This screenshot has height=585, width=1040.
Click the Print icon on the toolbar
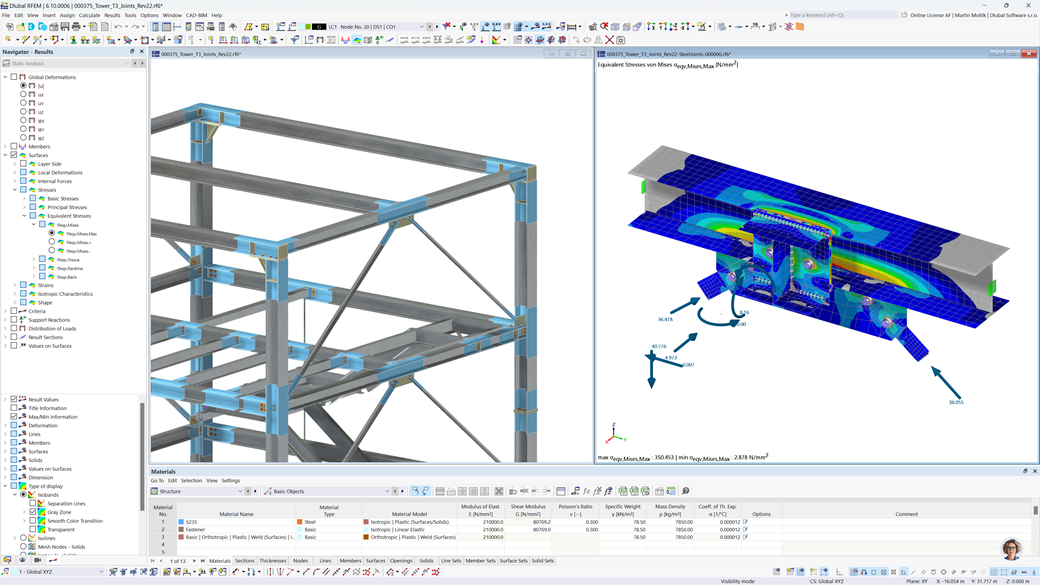click(x=76, y=30)
